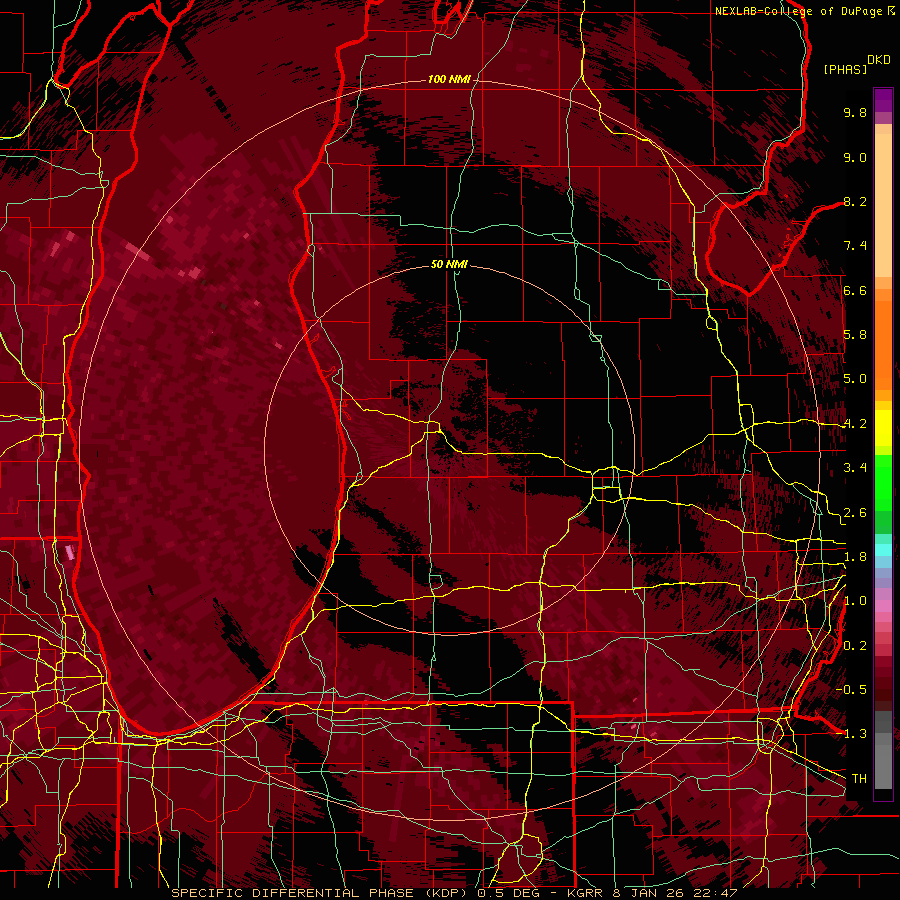Click the purple segment atop the color bar

pos(883,100)
